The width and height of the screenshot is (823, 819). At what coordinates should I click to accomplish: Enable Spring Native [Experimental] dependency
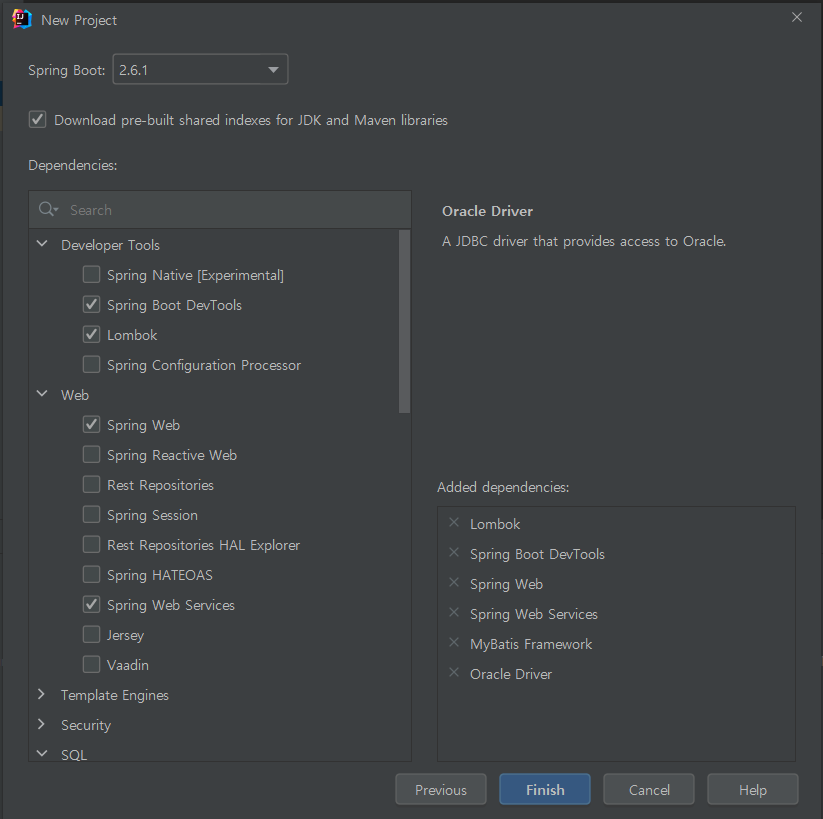point(91,275)
